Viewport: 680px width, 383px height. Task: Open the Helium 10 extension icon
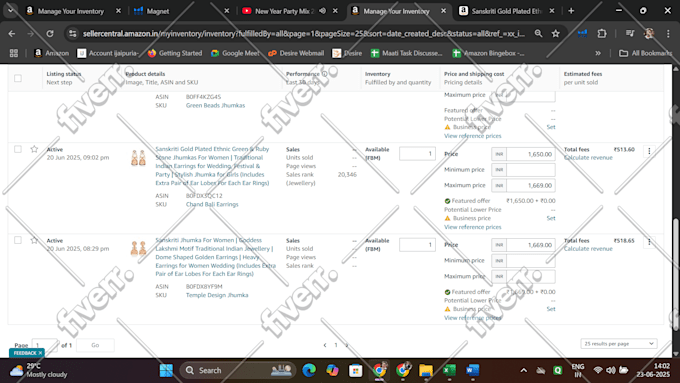click(x=582, y=33)
